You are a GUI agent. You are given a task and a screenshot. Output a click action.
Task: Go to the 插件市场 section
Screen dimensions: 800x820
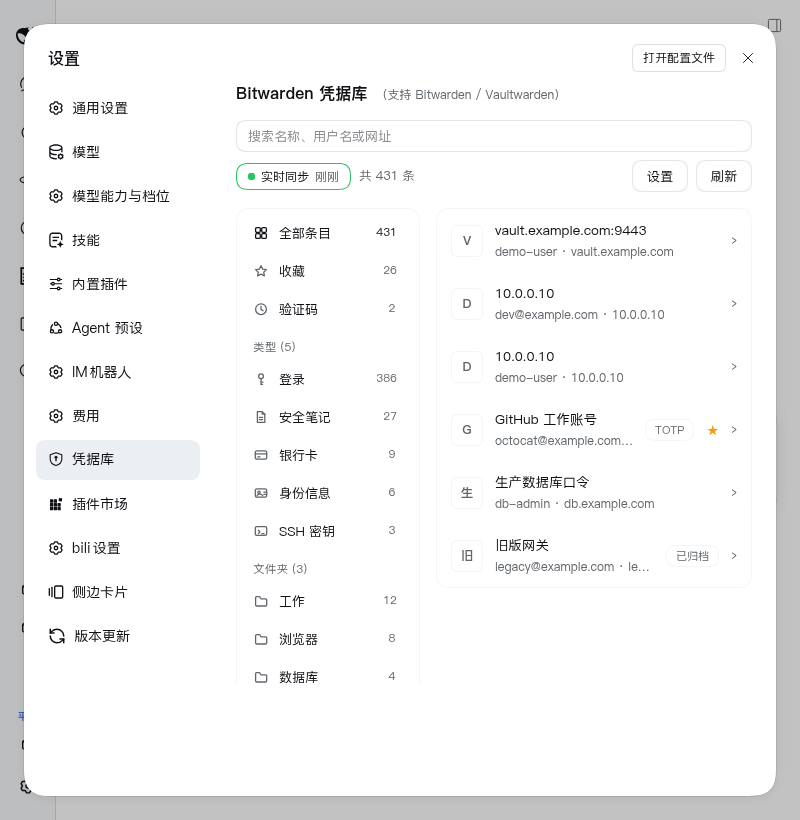(118, 504)
